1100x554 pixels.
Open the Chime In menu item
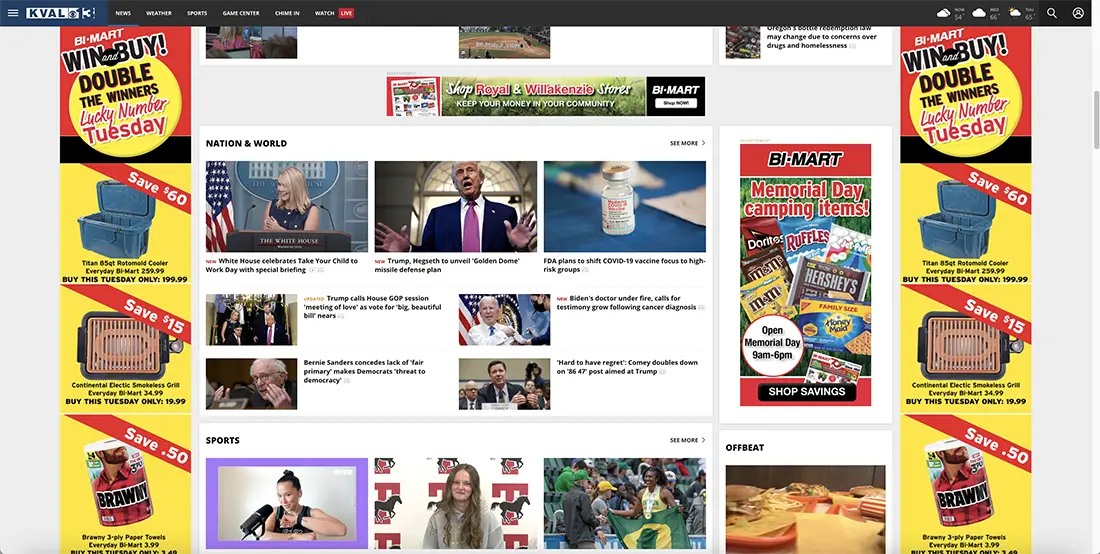click(287, 13)
